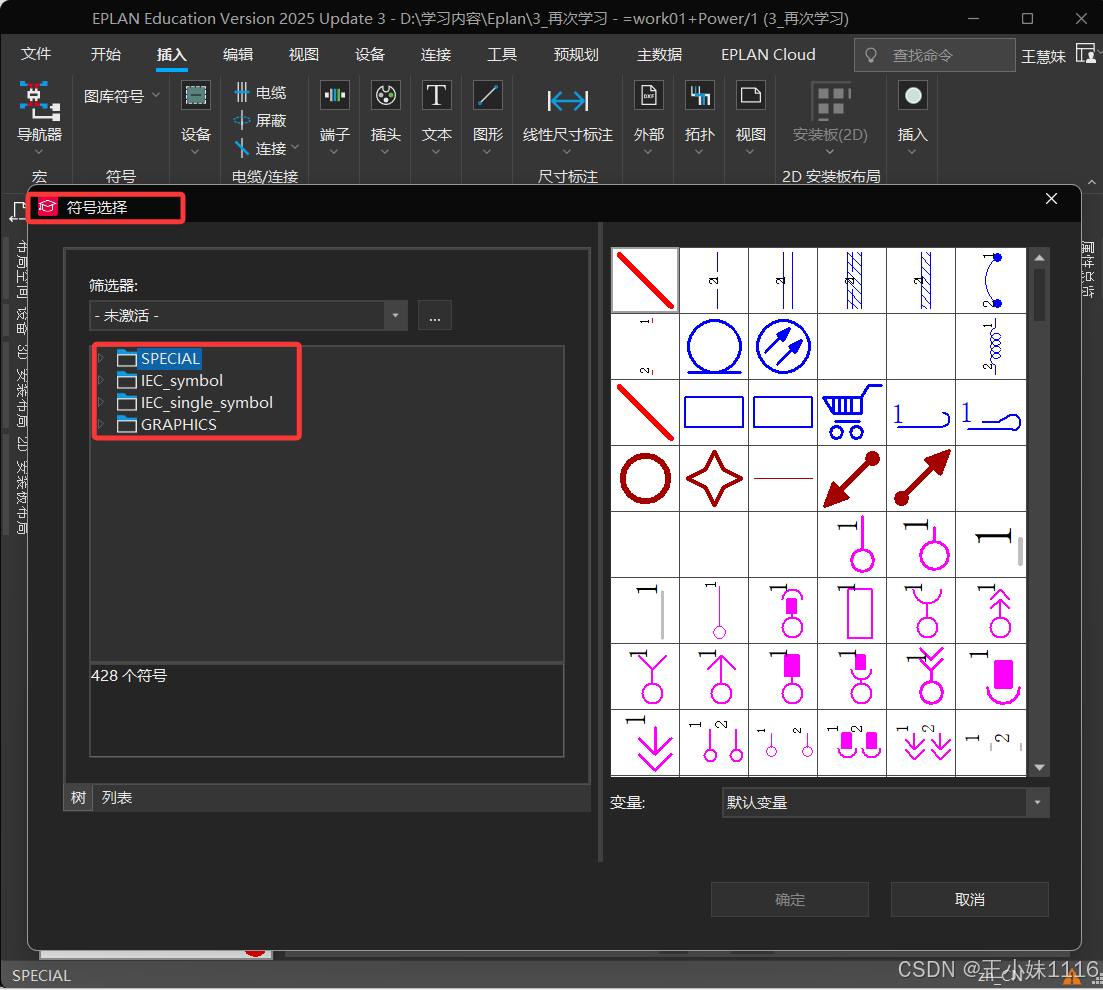Switch to the 列表 list view tab
Image resolution: width=1103 pixels, height=990 pixels.
click(117, 797)
